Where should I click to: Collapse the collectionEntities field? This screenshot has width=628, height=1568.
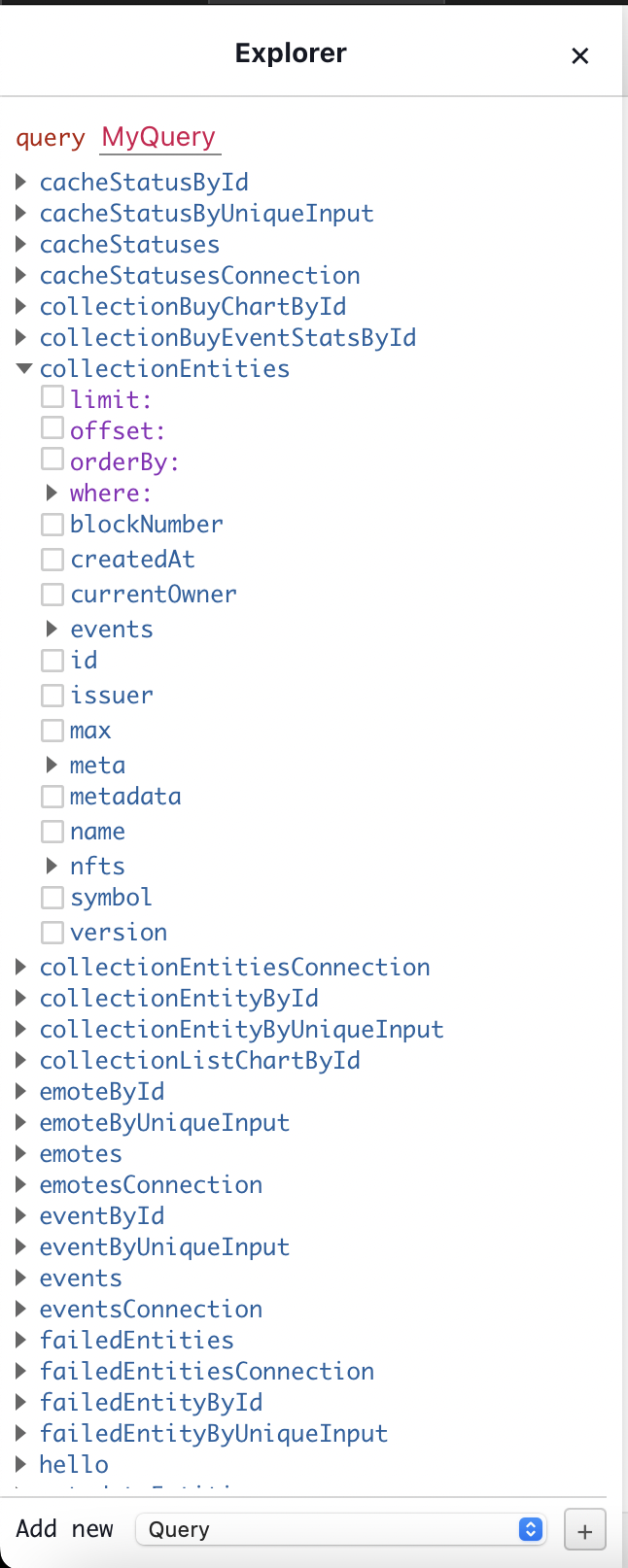point(23,369)
